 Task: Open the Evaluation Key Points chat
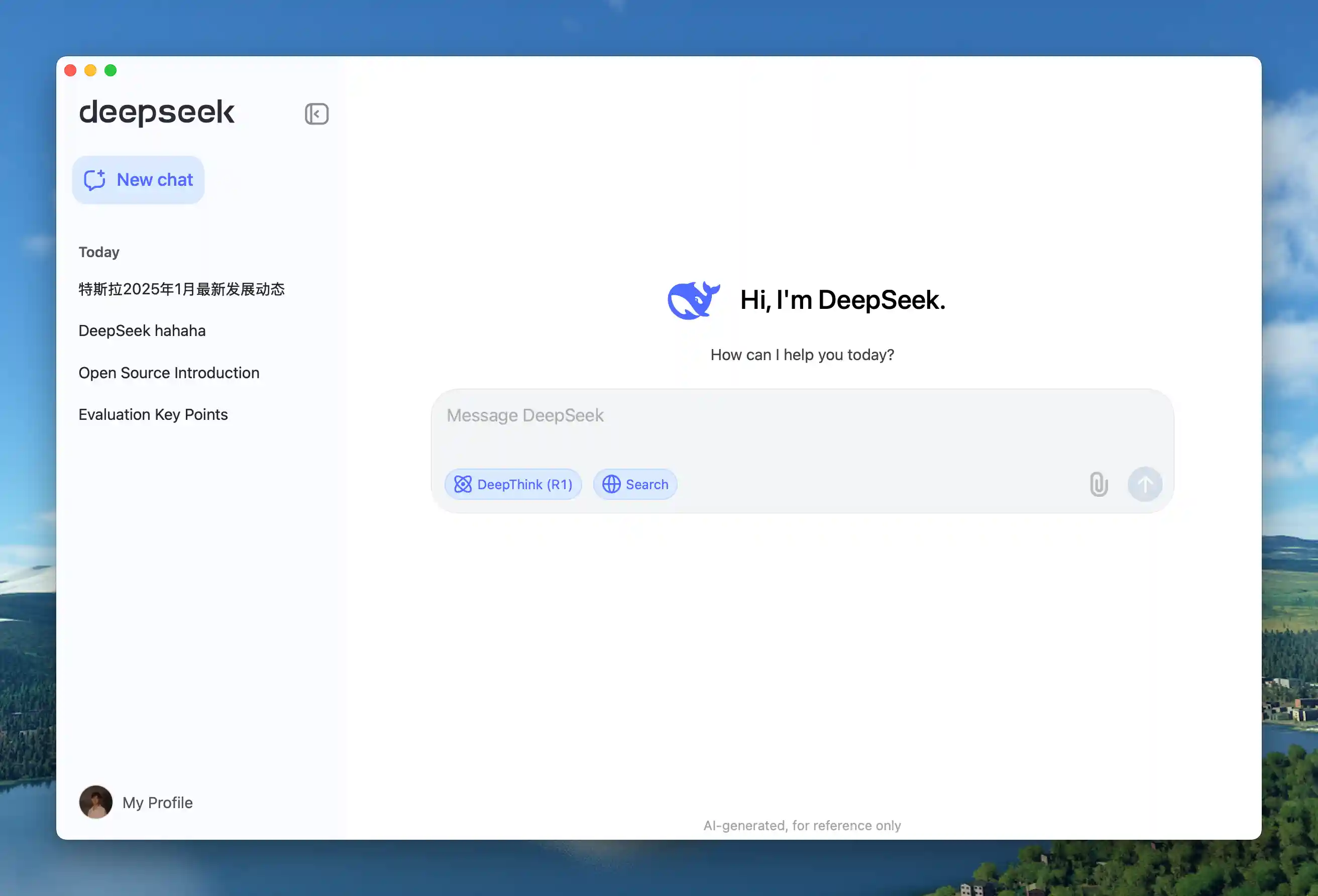pos(153,414)
